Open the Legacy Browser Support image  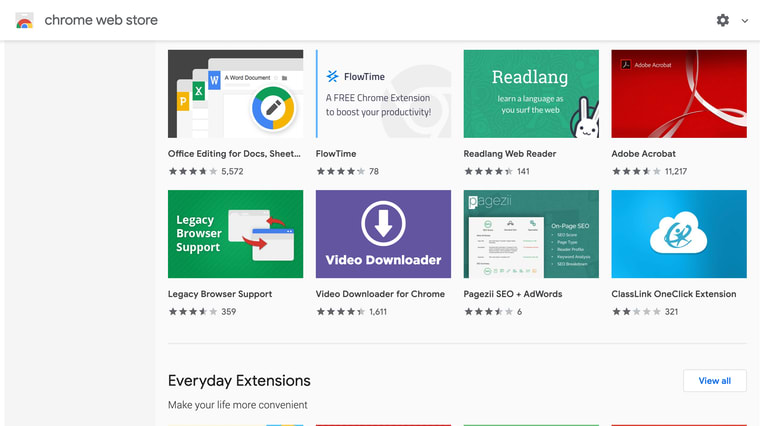pos(236,234)
